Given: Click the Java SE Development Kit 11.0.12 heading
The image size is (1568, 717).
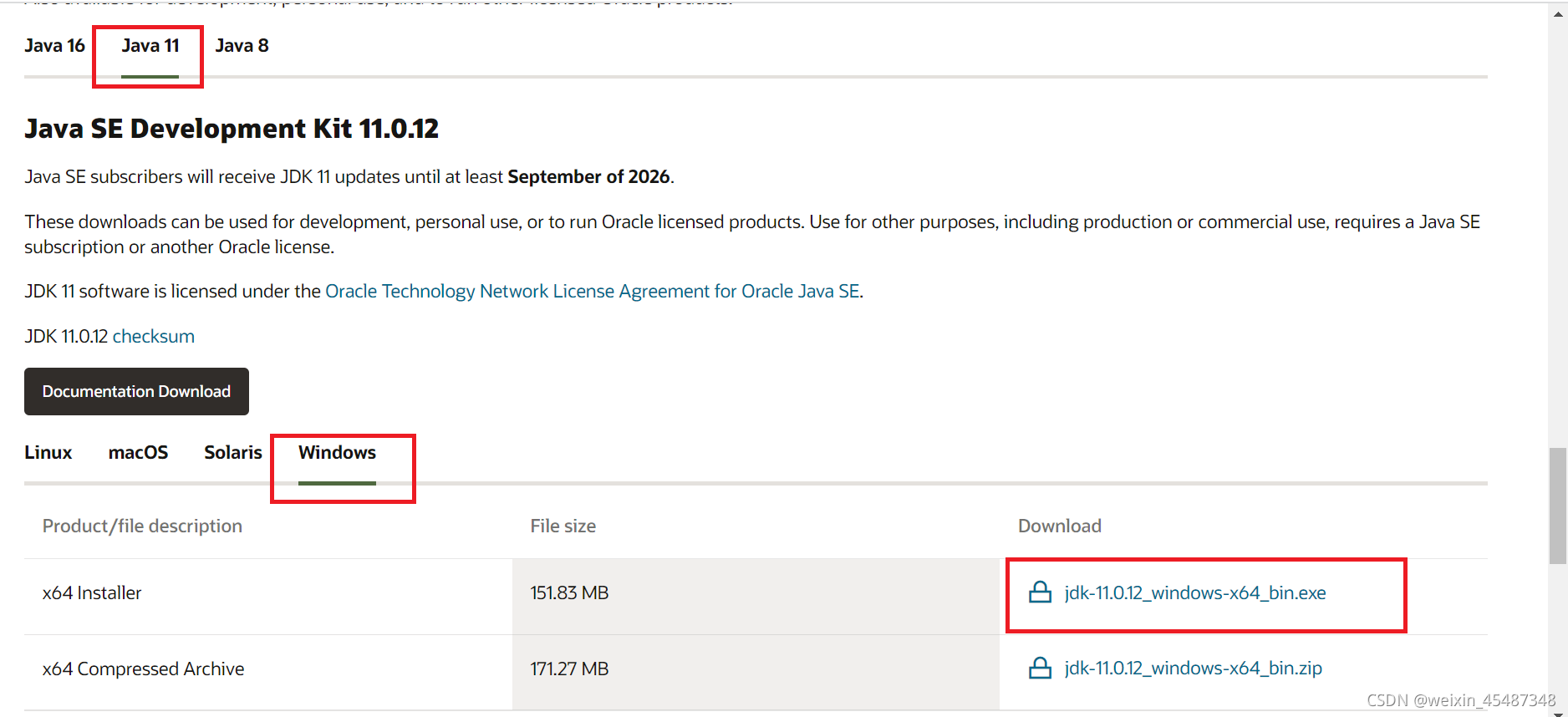Looking at the screenshot, I should click(232, 129).
